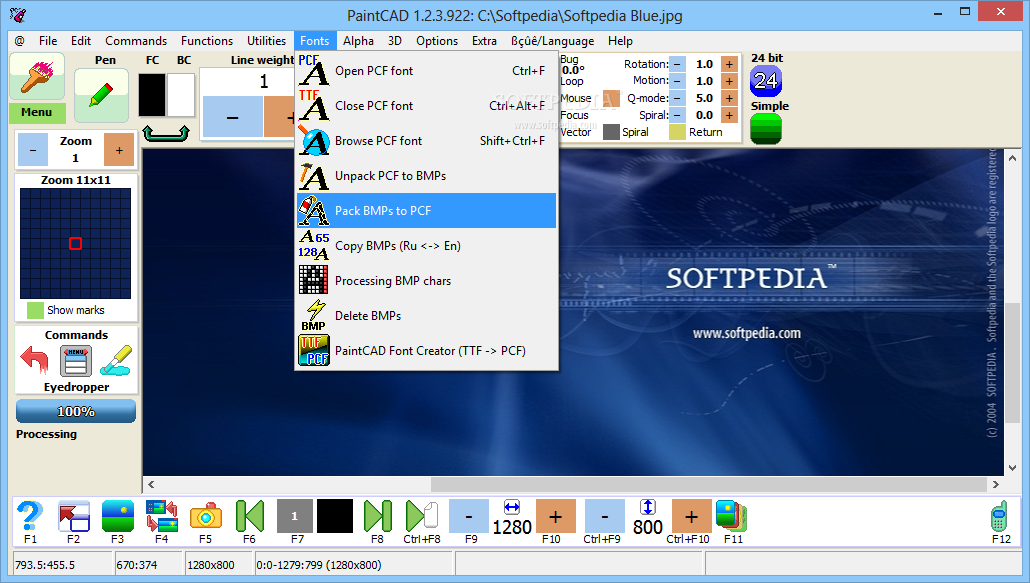Screen dimensions: 1030x583
Task: Go to next frame with F8
Action: tap(378, 516)
